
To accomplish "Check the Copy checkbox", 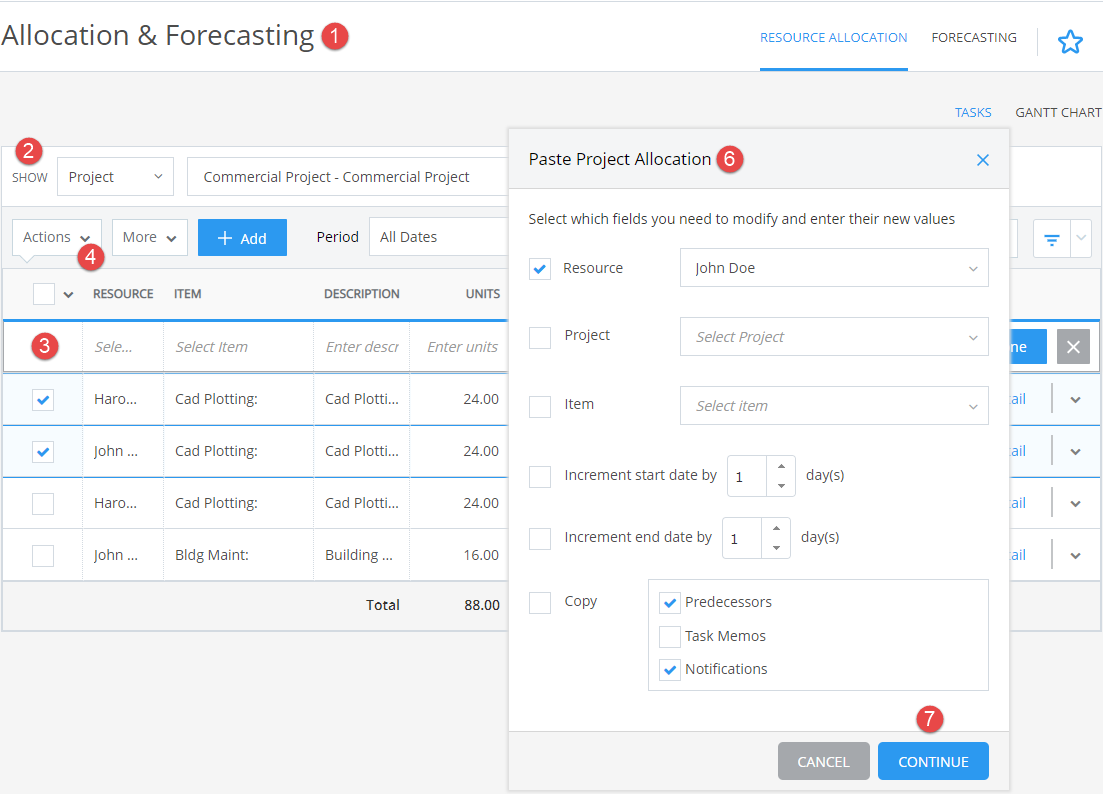I will pyautogui.click(x=540, y=603).
